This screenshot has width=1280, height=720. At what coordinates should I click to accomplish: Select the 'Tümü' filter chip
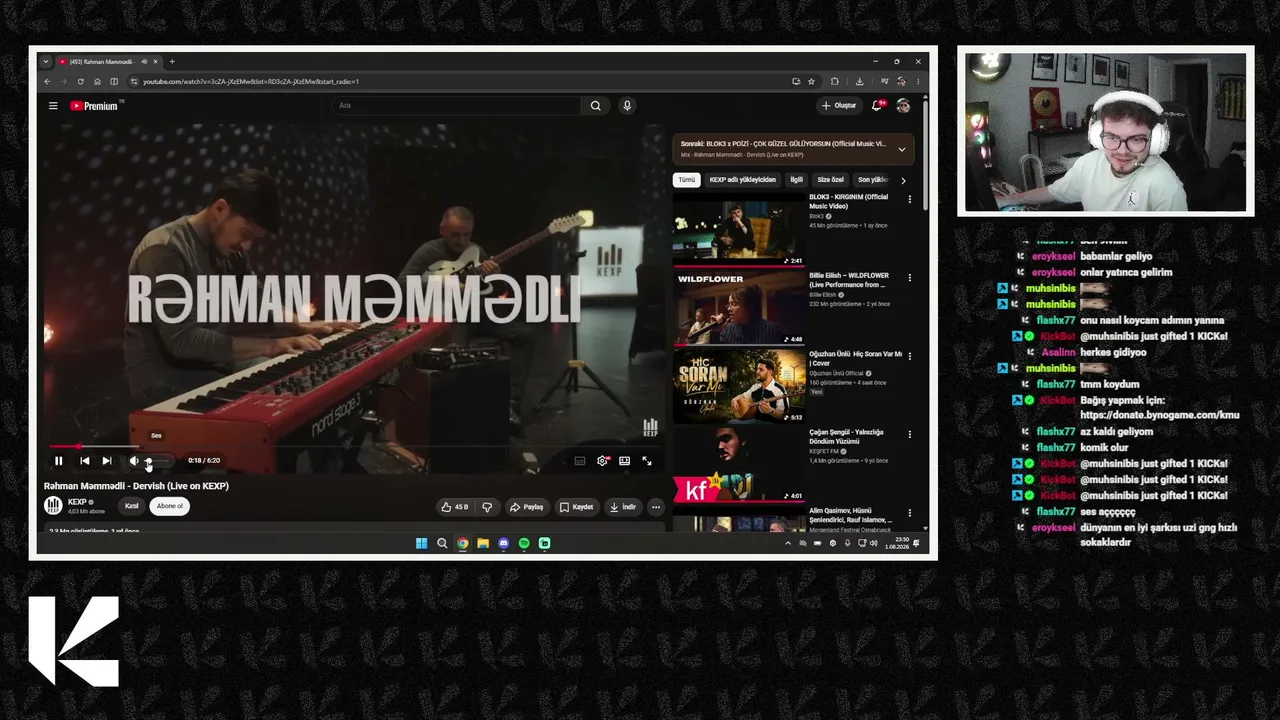686,180
